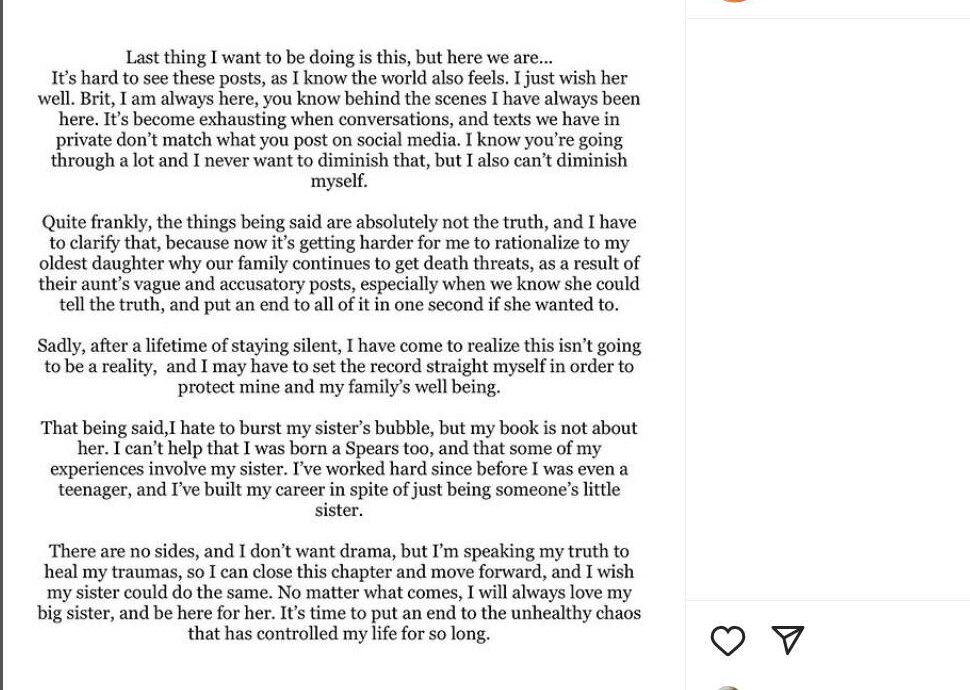Click the line 'Last thing I want to be doing'
Viewport: 970px width, 690px height.
click(339, 57)
